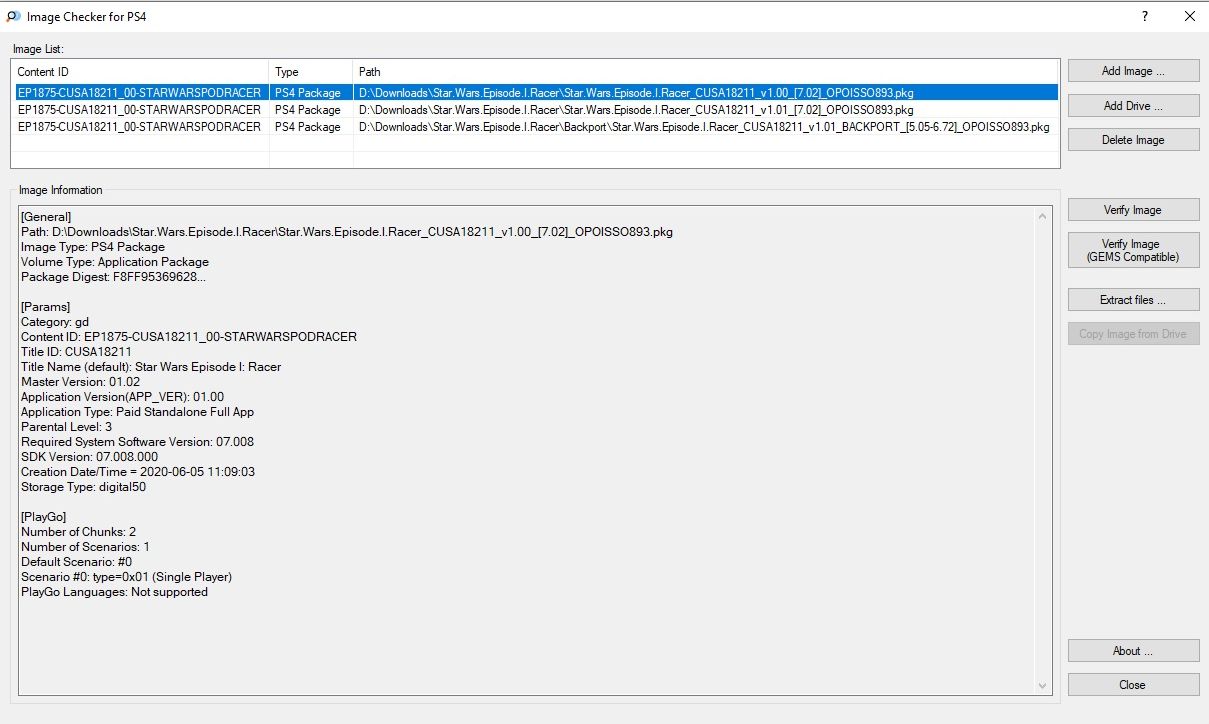Click the Number of Chunks: 2 line

(x=78, y=532)
